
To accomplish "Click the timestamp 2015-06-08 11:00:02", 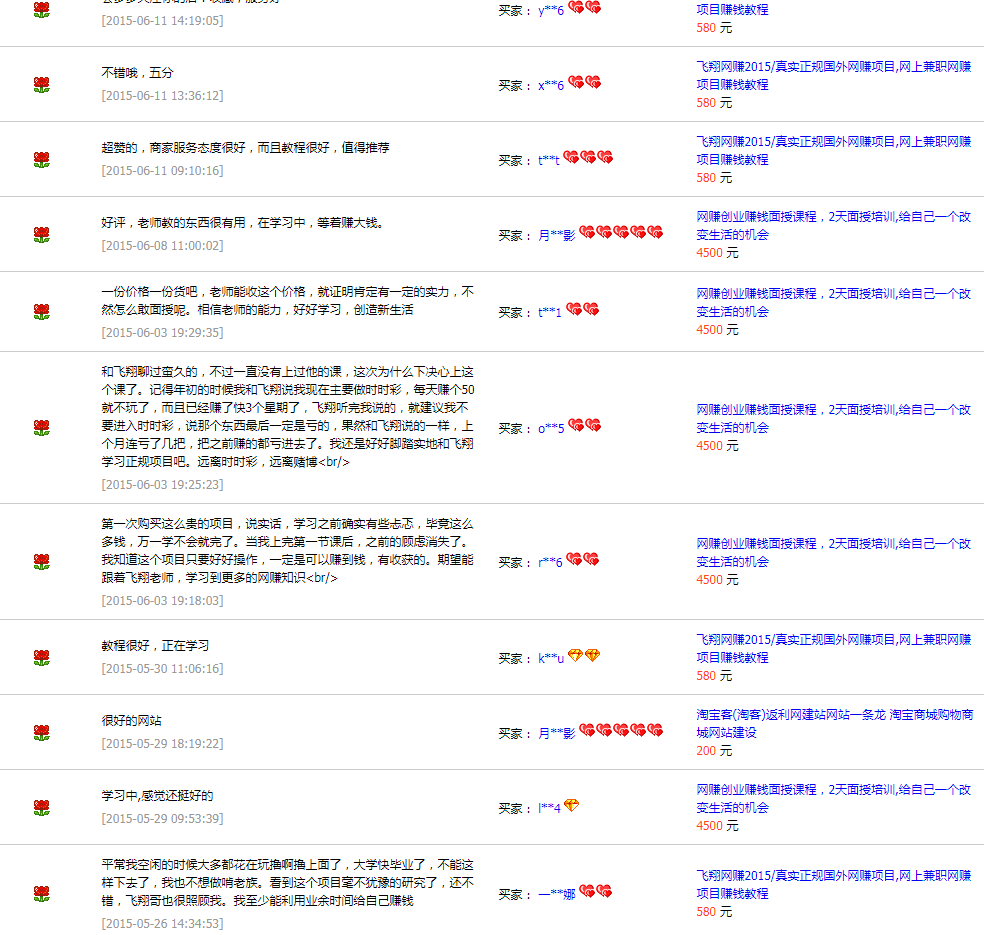I will [x=162, y=245].
